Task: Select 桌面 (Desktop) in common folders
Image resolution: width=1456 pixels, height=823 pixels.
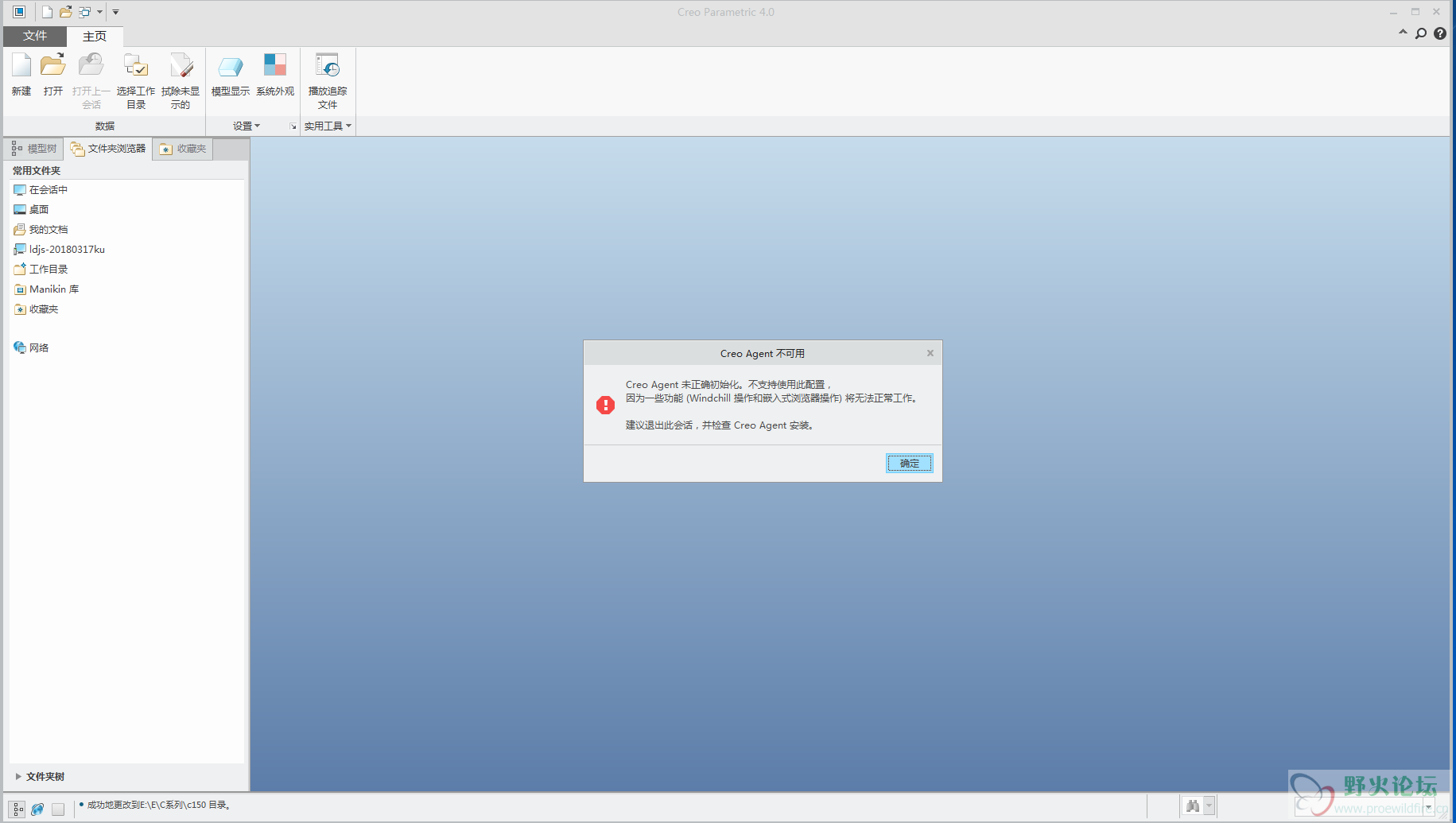Action: pyautogui.click(x=31, y=210)
